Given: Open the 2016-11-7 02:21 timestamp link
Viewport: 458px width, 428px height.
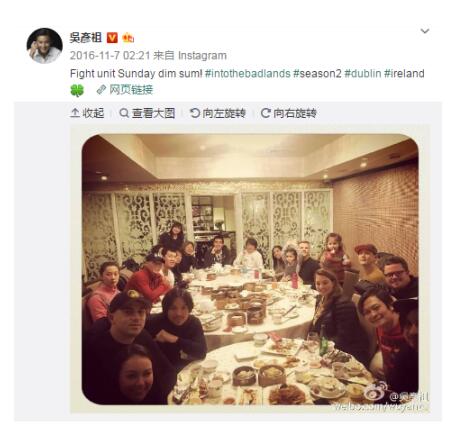Looking at the screenshot, I should coord(110,55).
